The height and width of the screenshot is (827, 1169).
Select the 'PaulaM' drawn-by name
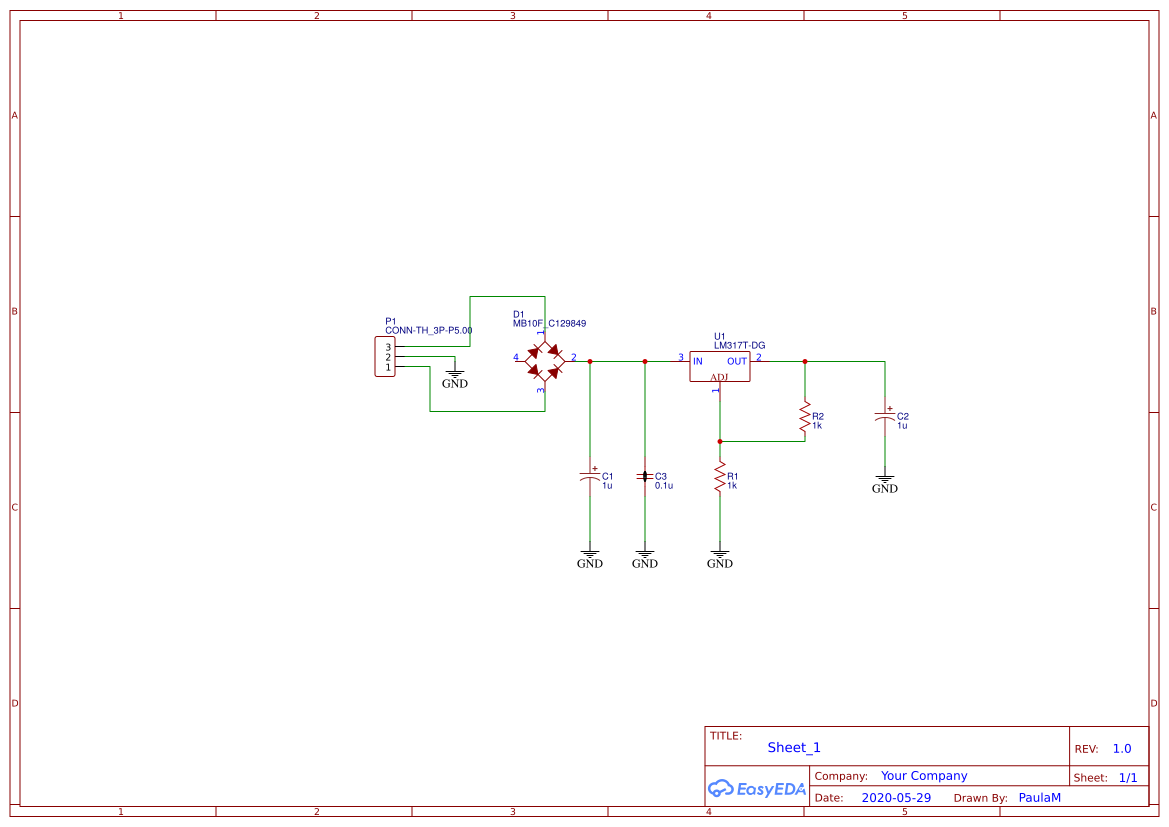[1039, 798]
